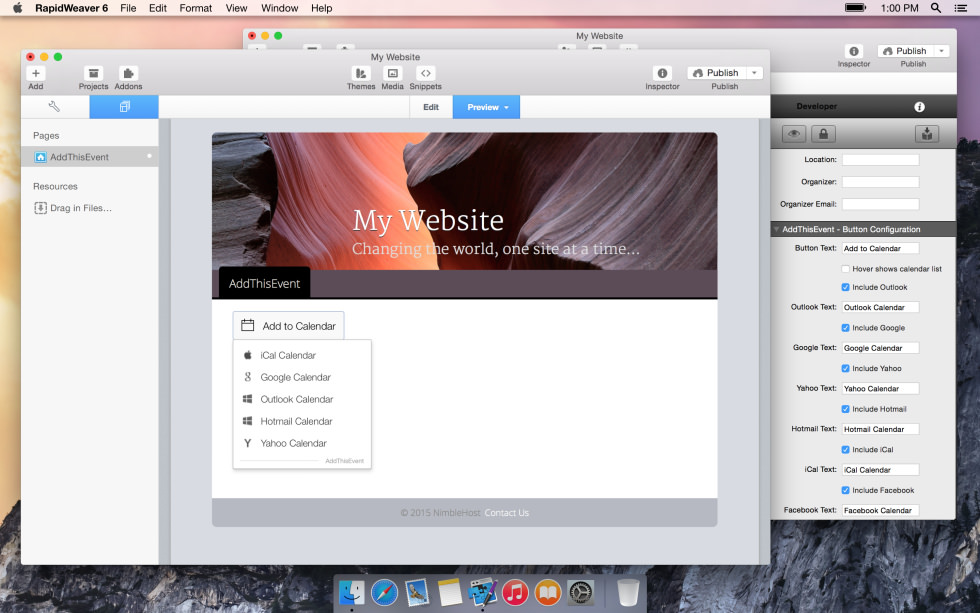Open the Preview dropdown

coord(487,107)
